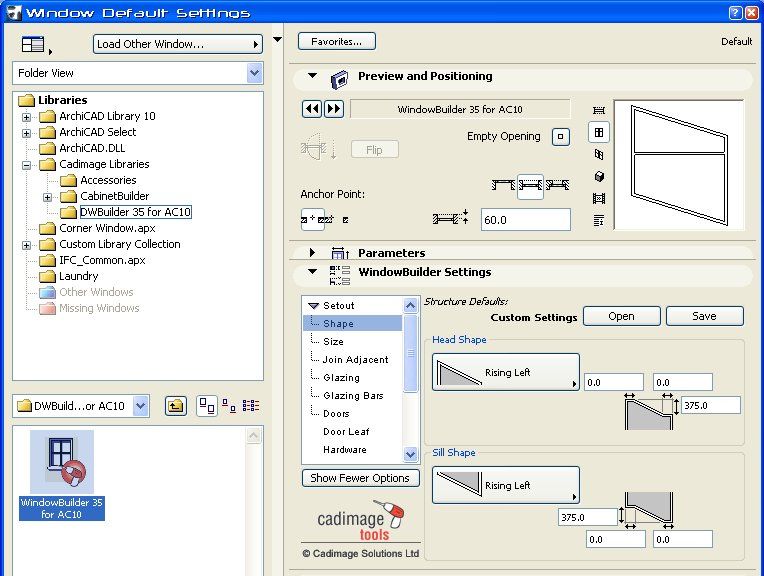Click Show Fewer Options button
Image resolution: width=764 pixels, height=576 pixels.
point(361,478)
